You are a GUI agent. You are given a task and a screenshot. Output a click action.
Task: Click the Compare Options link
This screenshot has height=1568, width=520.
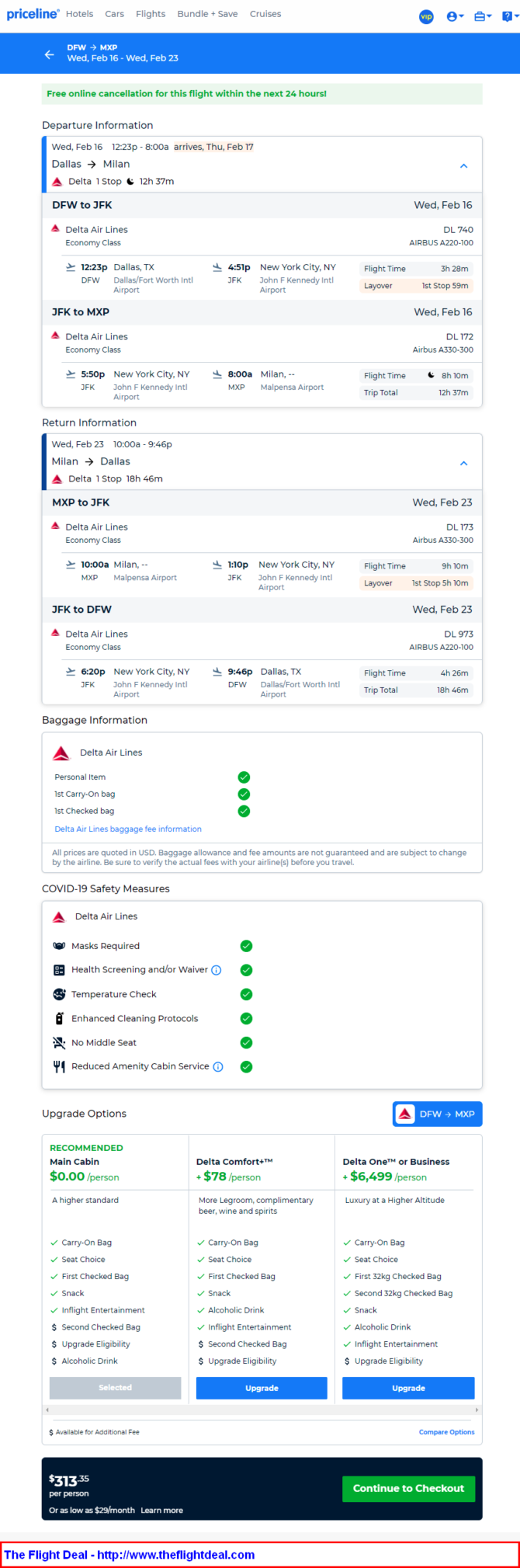(x=446, y=1432)
